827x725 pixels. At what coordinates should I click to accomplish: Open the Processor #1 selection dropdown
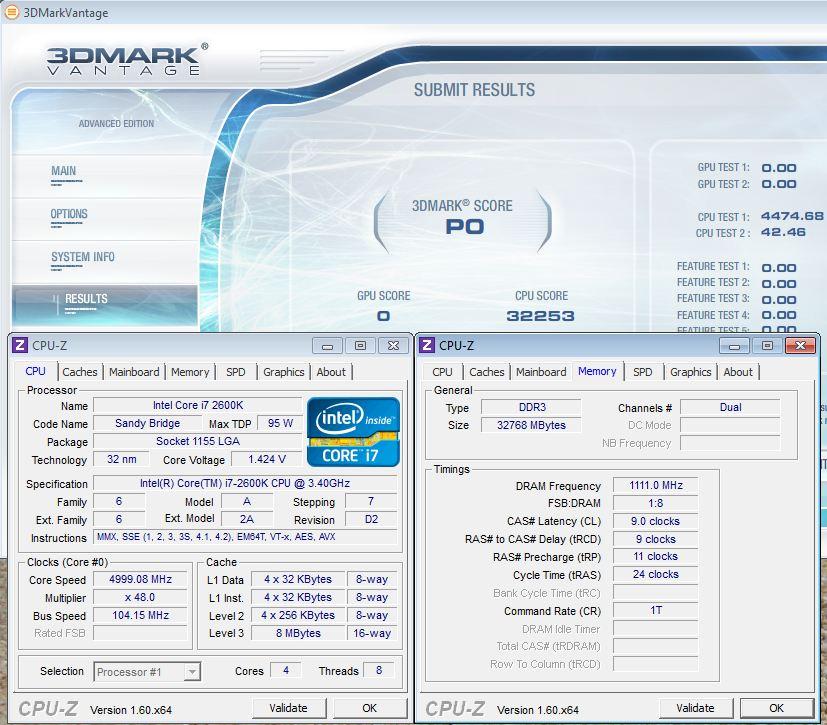pyautogui.click(x=193, y=672)
